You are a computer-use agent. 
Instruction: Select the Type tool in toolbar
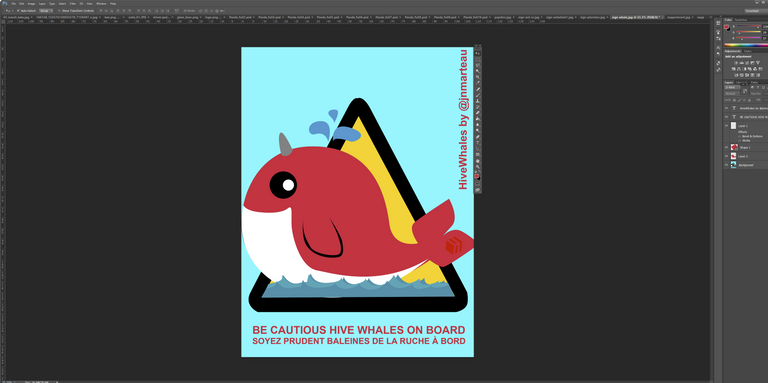[478, 143]
